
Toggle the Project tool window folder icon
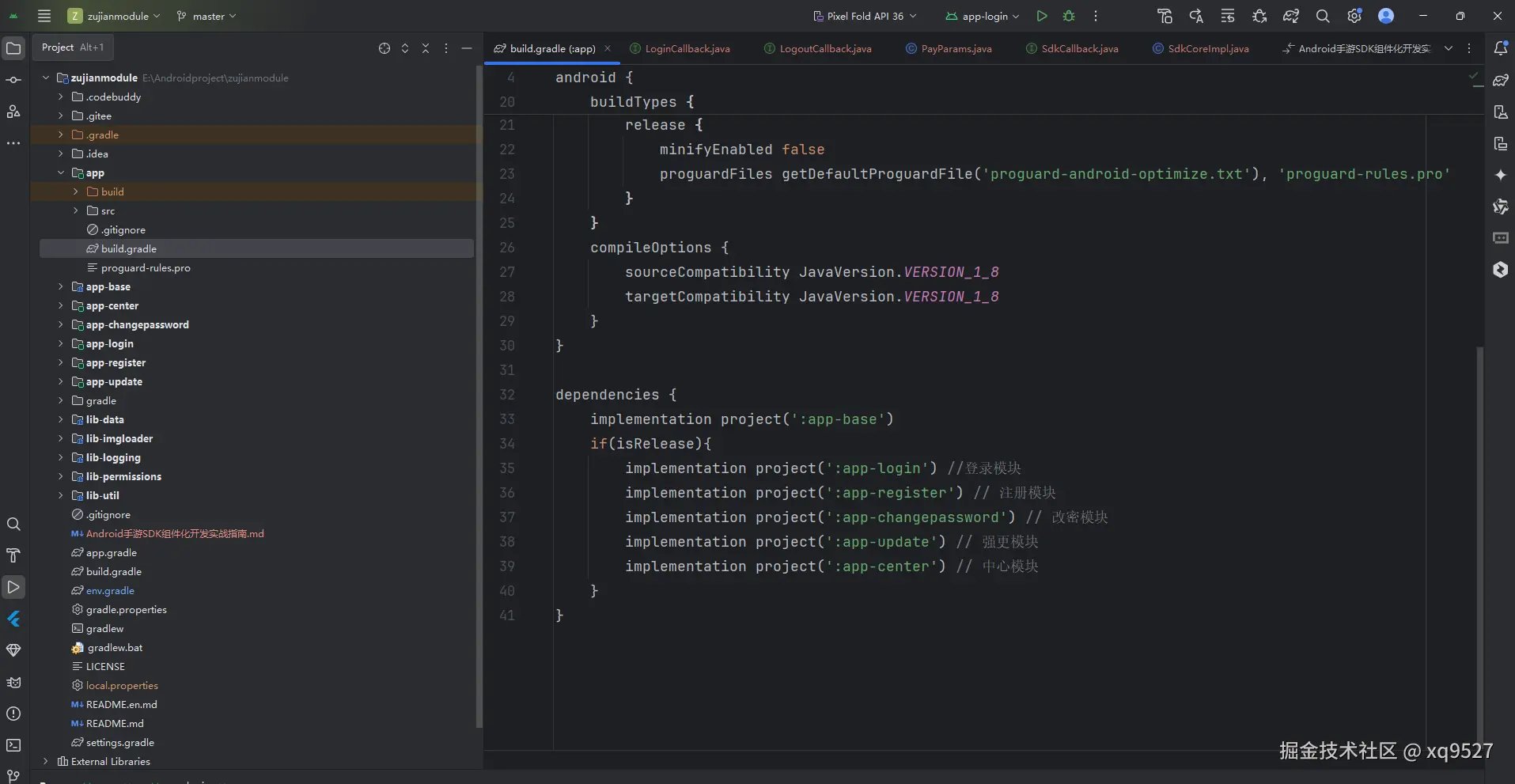tap(13, 48)
